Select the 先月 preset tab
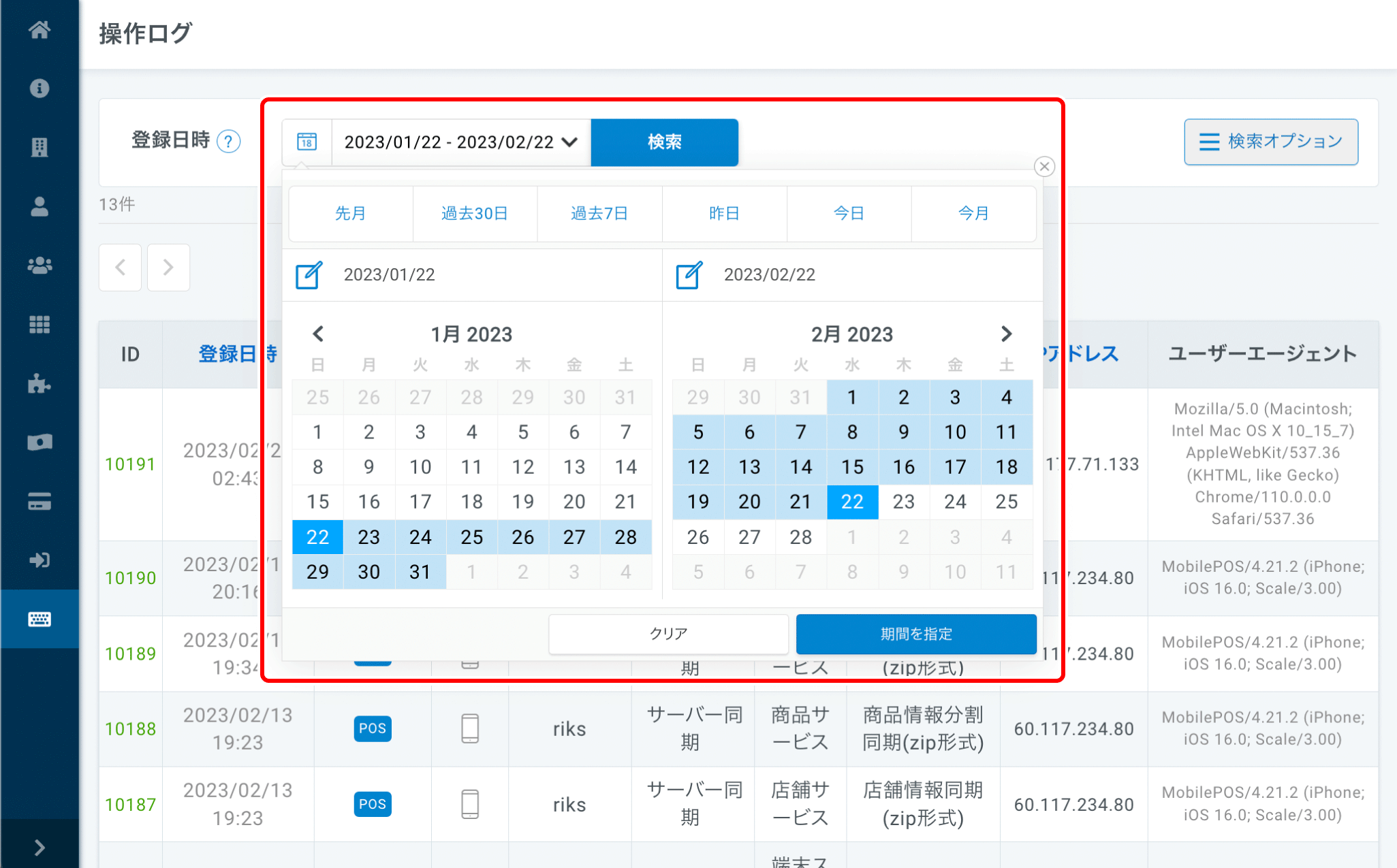Image resolution: width=1397 pixels, height=868 pixels. coord(350,214)
